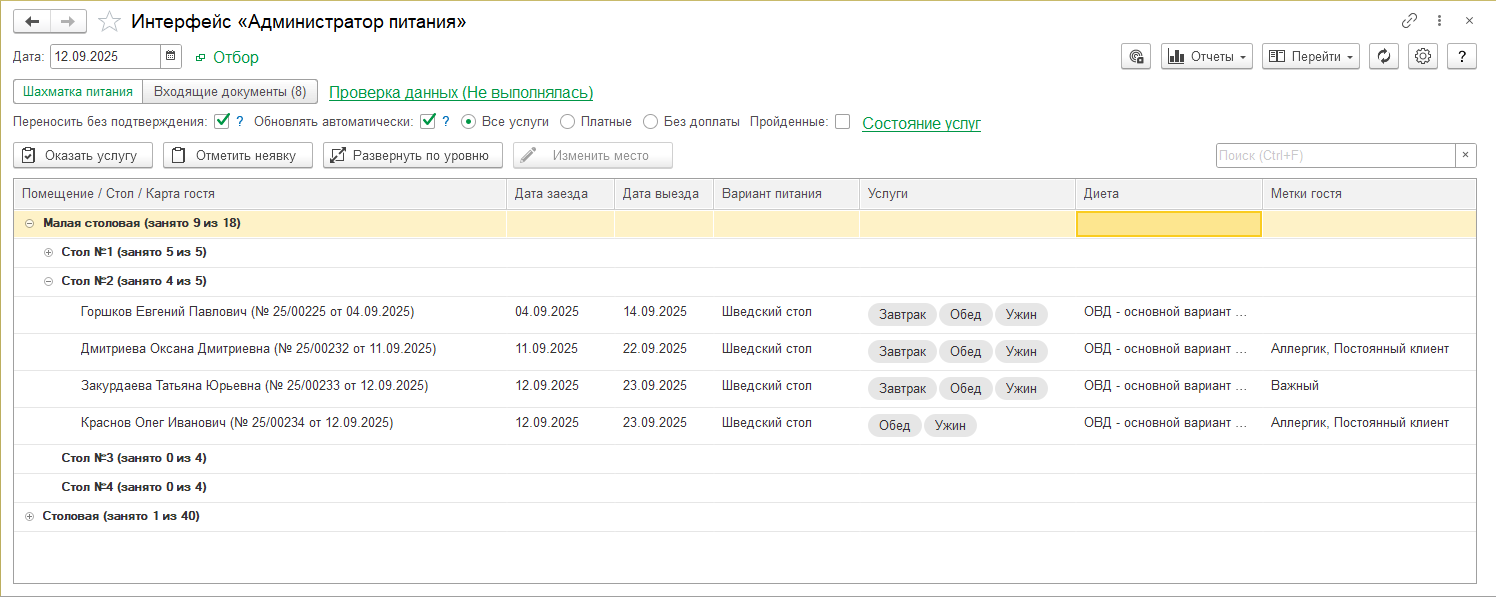
Task: Clear the search field with the x icon
Action: 1465,155
